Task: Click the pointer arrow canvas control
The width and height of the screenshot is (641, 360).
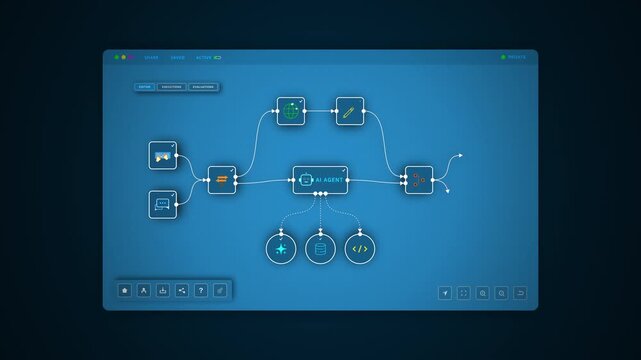Action: [445, 293]
